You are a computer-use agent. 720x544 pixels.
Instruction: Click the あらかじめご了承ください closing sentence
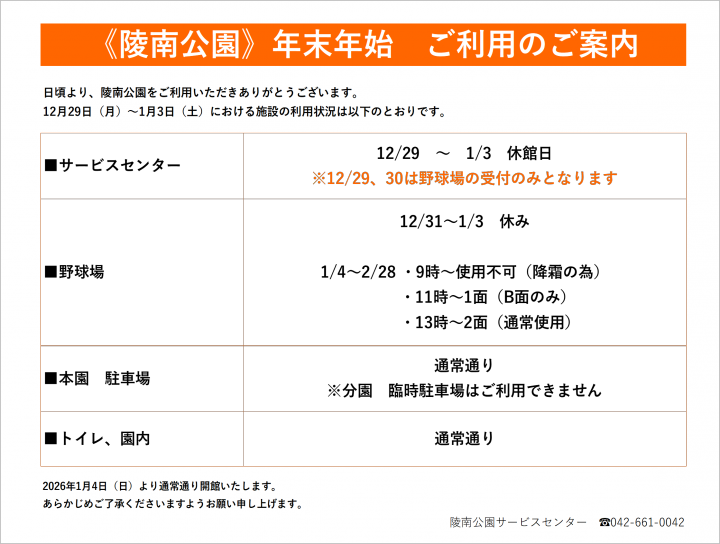tap(172, 504)
